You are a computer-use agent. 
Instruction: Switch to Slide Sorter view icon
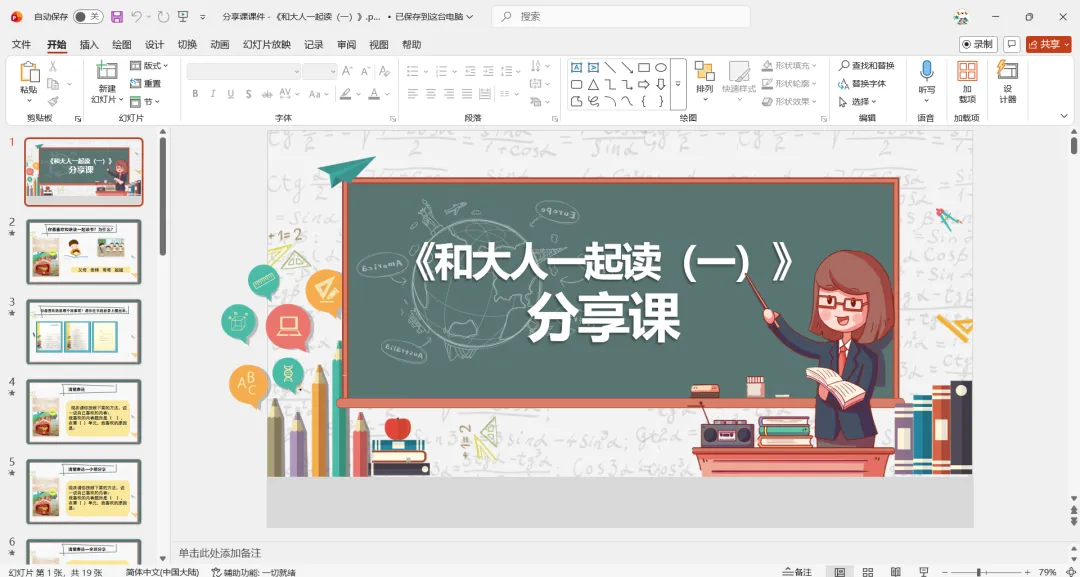(x=867, y=571)
